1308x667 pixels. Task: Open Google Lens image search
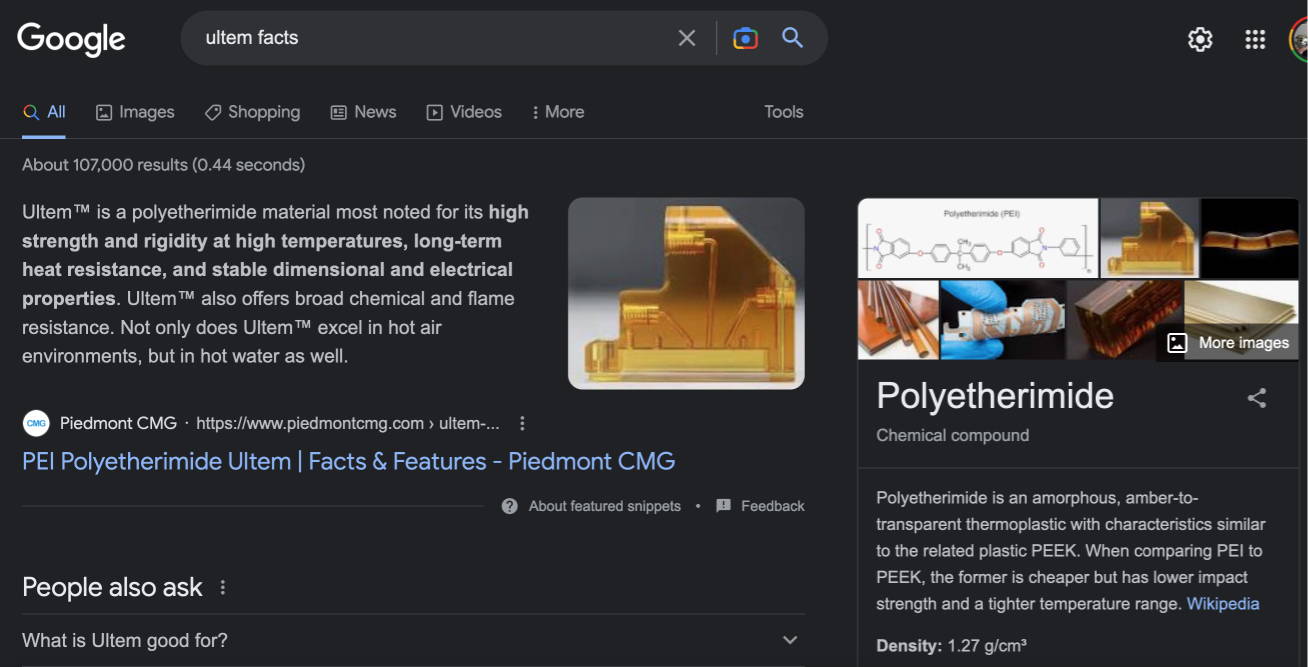(x=745, y=38)
